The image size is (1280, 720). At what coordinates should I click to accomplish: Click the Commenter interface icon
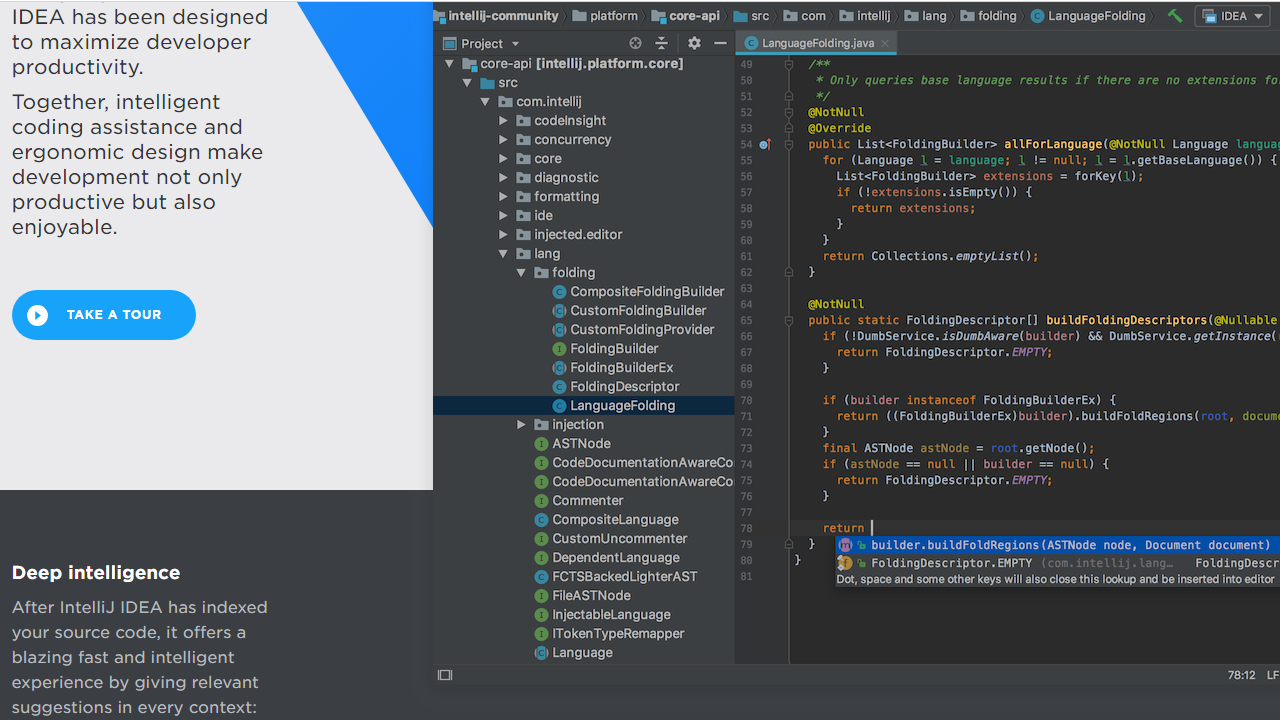pos(542,501)
